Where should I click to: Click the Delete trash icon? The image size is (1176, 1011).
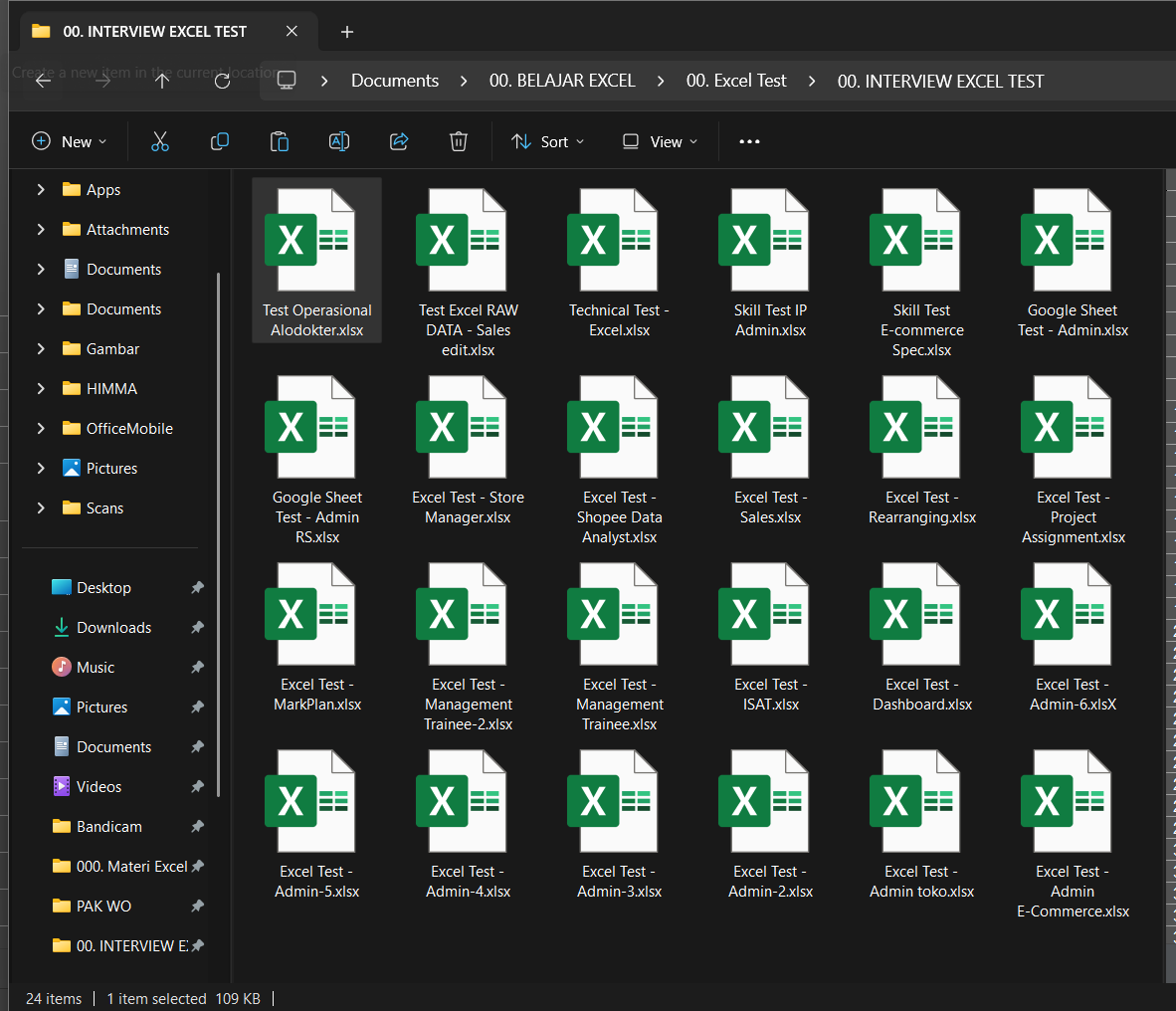coord(459,141)
